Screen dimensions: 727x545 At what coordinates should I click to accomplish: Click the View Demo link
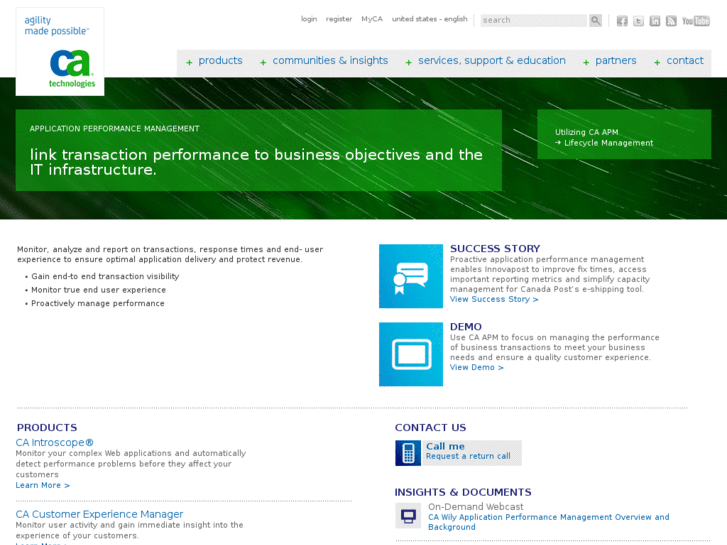[x=477, y=367]
